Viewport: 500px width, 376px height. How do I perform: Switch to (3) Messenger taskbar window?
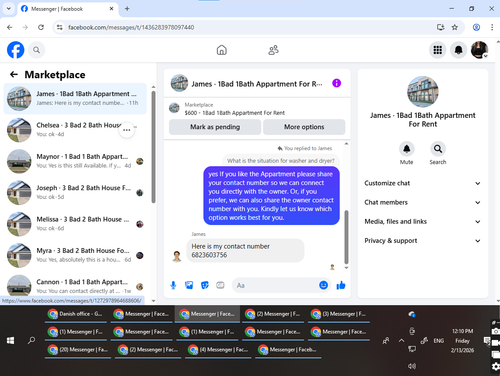coord(339,314)
